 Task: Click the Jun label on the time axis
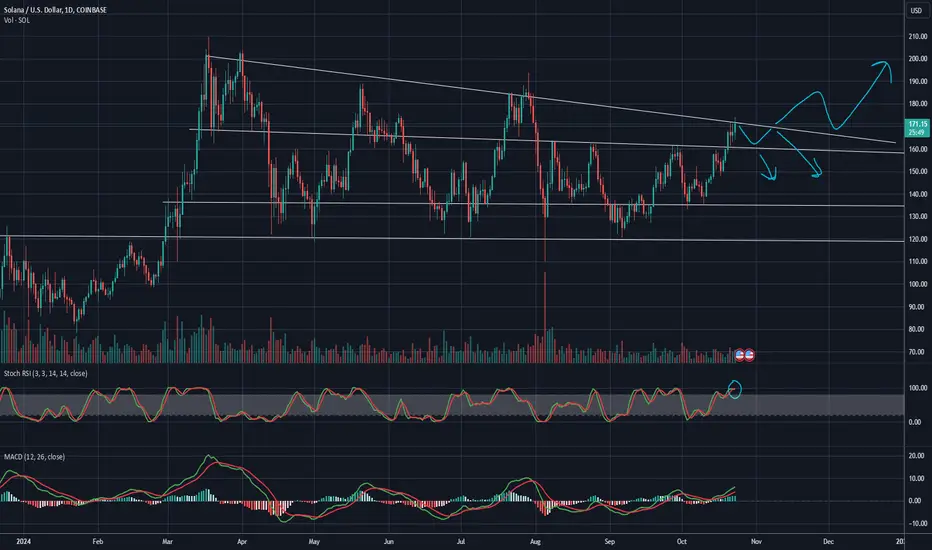tap(388, 542)
